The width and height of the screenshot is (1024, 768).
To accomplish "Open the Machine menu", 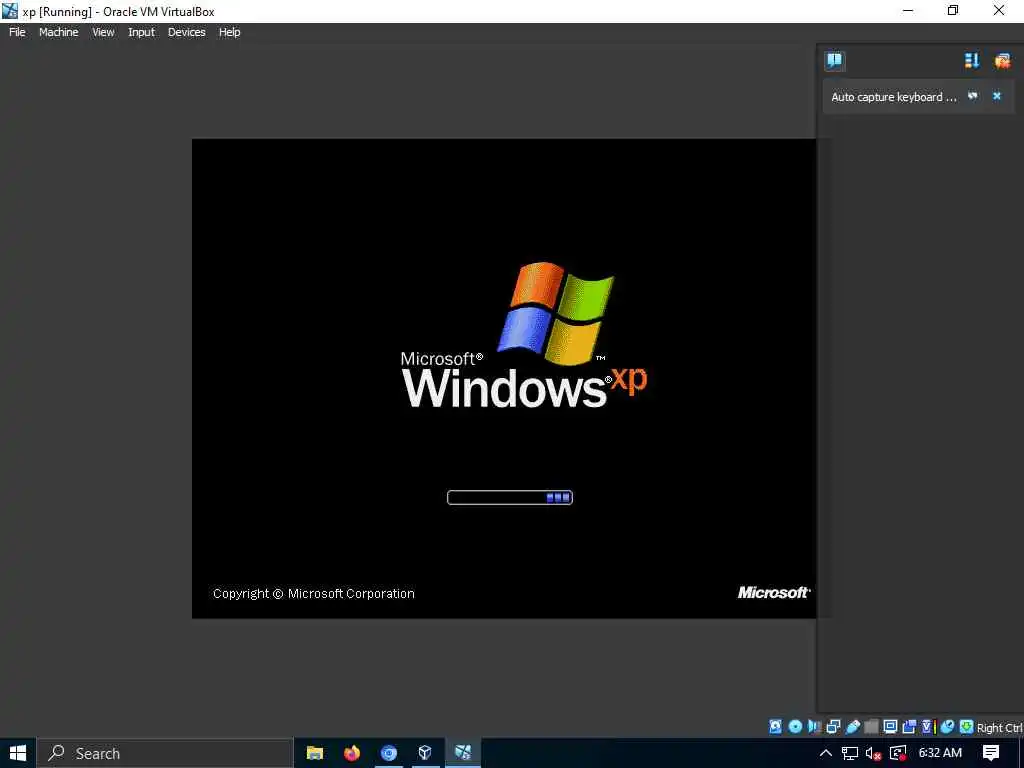I will click(x=59, y=32).
